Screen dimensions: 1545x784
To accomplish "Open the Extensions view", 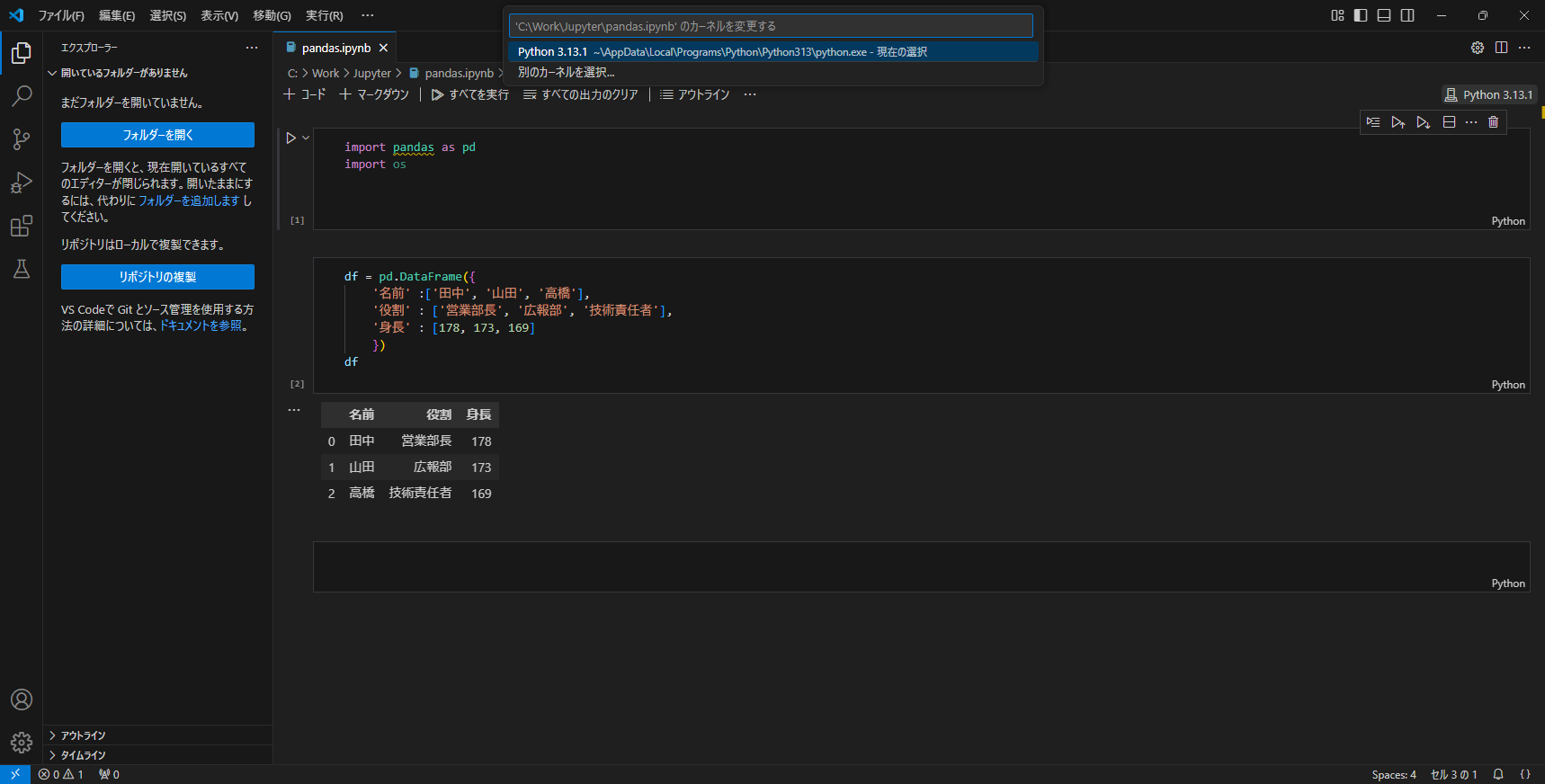I will [x=22, y=226].
